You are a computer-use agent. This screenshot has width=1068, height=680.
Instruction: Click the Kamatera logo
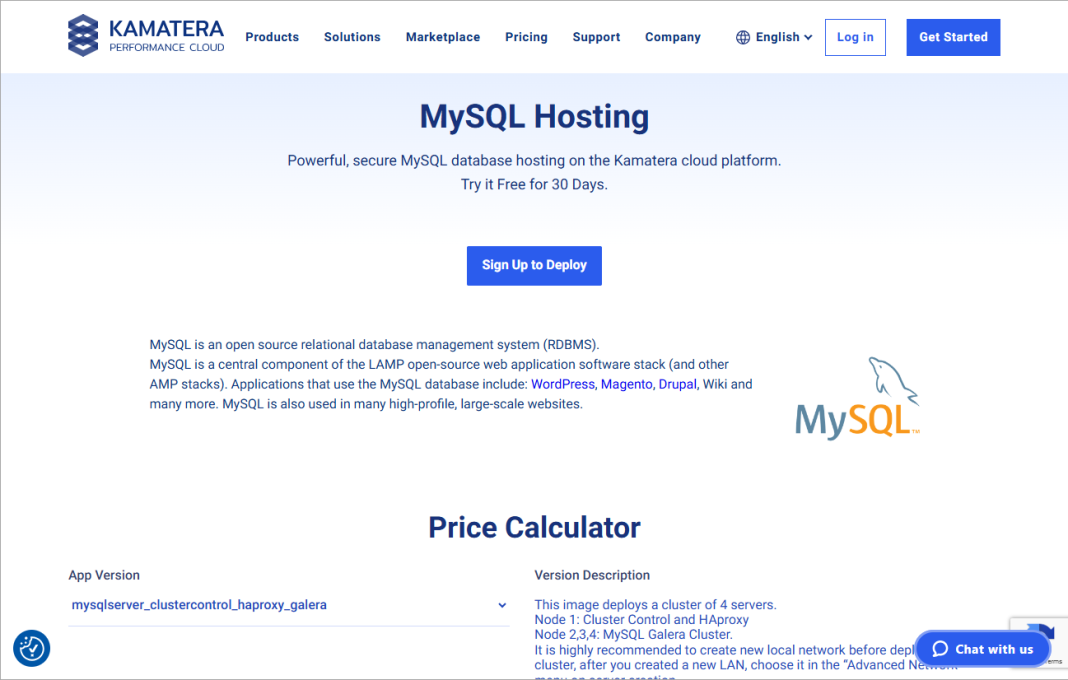click(x=146, y=36)
